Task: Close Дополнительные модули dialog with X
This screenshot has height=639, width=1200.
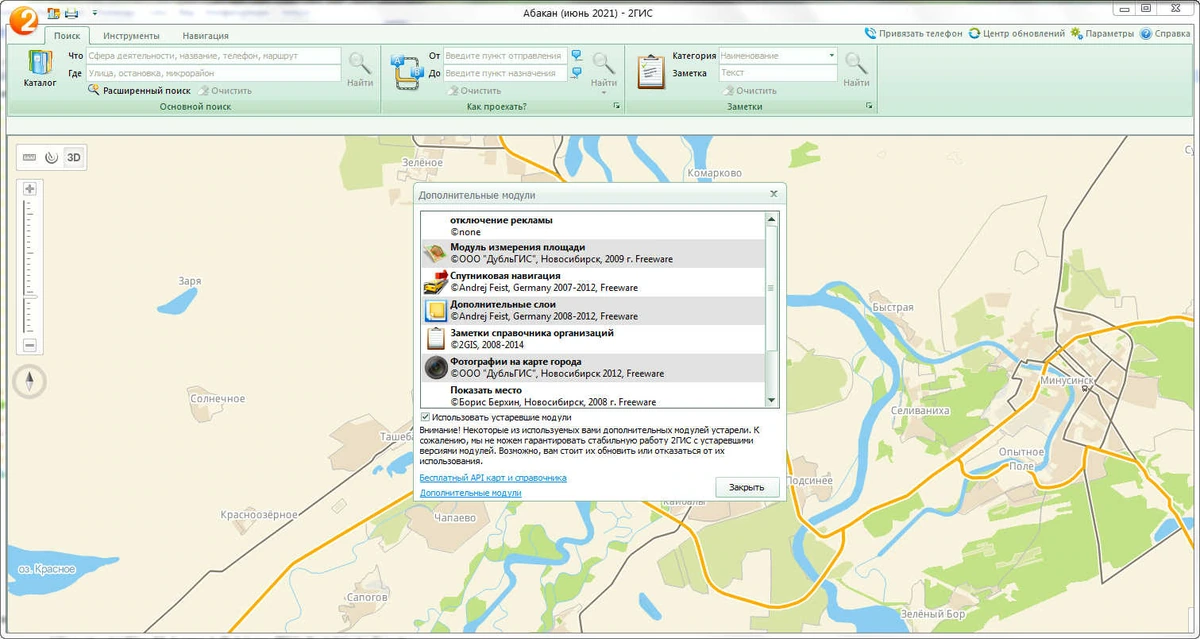Action: click(773, 195)
